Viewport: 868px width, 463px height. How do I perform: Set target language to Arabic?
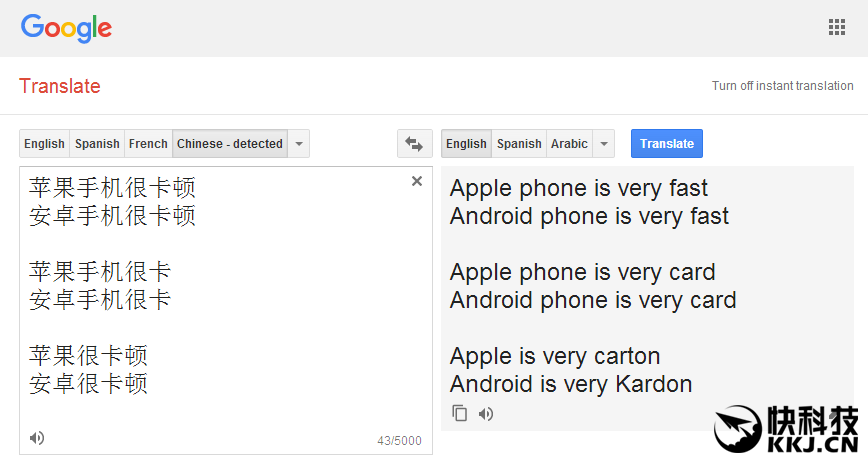coord(569,143)
